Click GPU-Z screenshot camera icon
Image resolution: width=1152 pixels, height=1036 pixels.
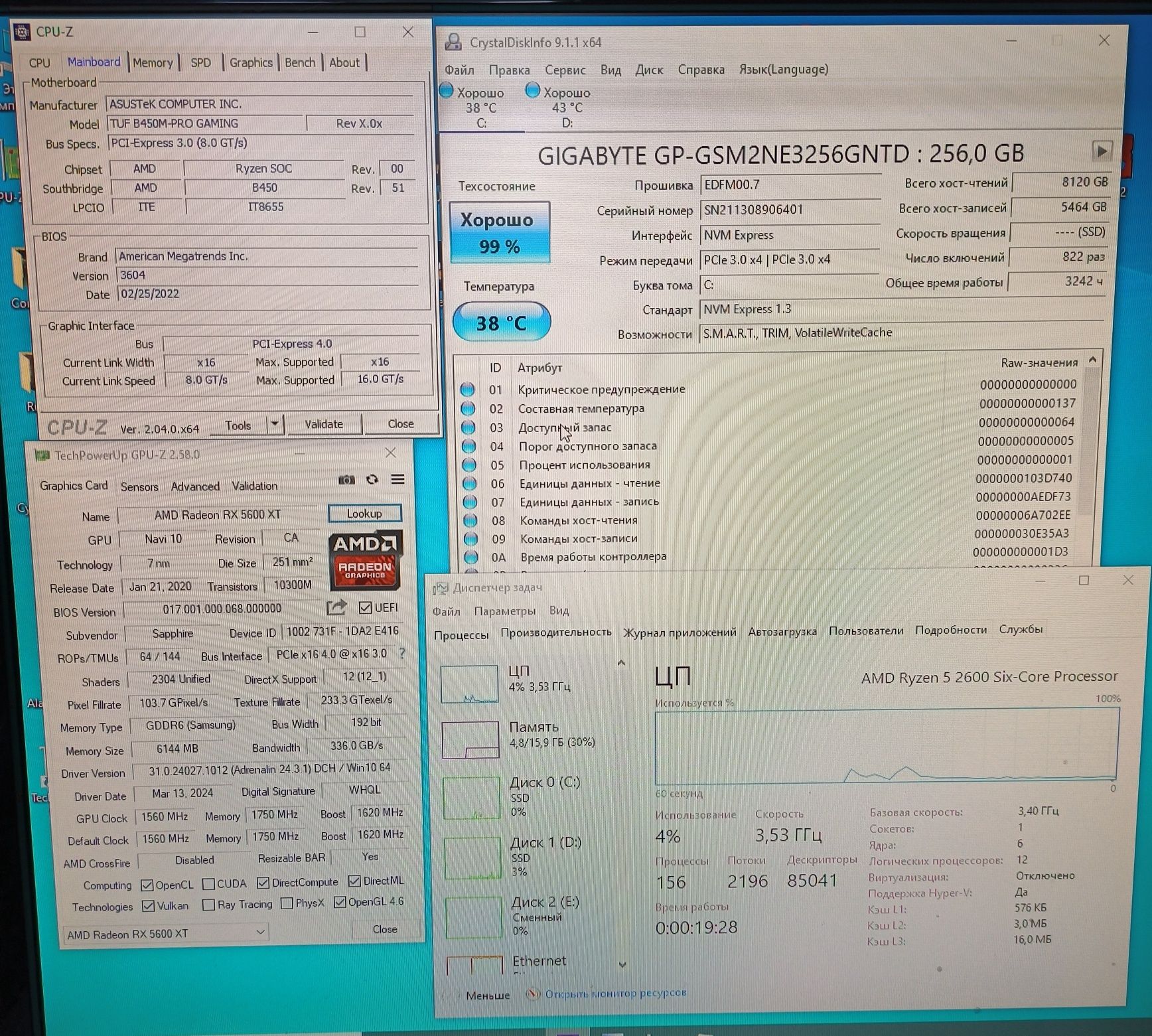click(346, 480)
